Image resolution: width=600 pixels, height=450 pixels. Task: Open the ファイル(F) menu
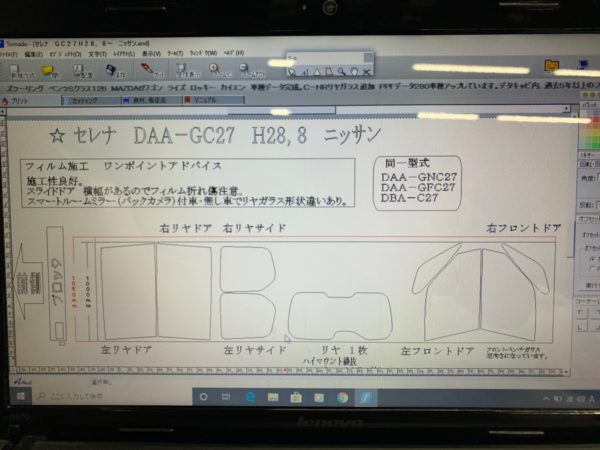(x=9, y=54)
